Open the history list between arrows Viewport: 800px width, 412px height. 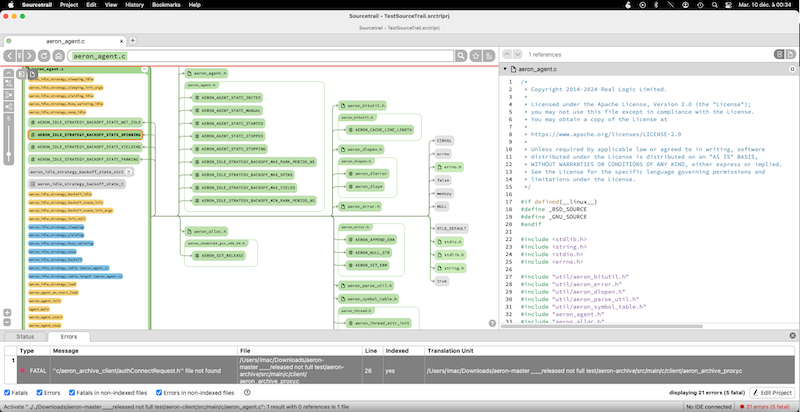(19, 56)
